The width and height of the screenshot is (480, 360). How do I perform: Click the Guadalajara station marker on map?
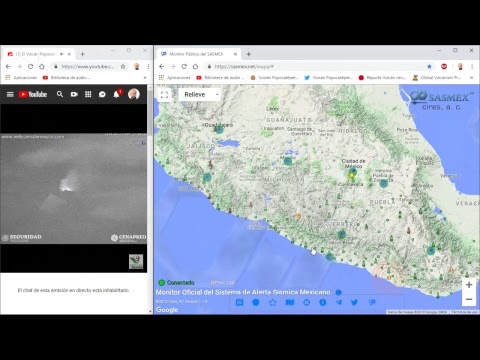click(219, 130)
